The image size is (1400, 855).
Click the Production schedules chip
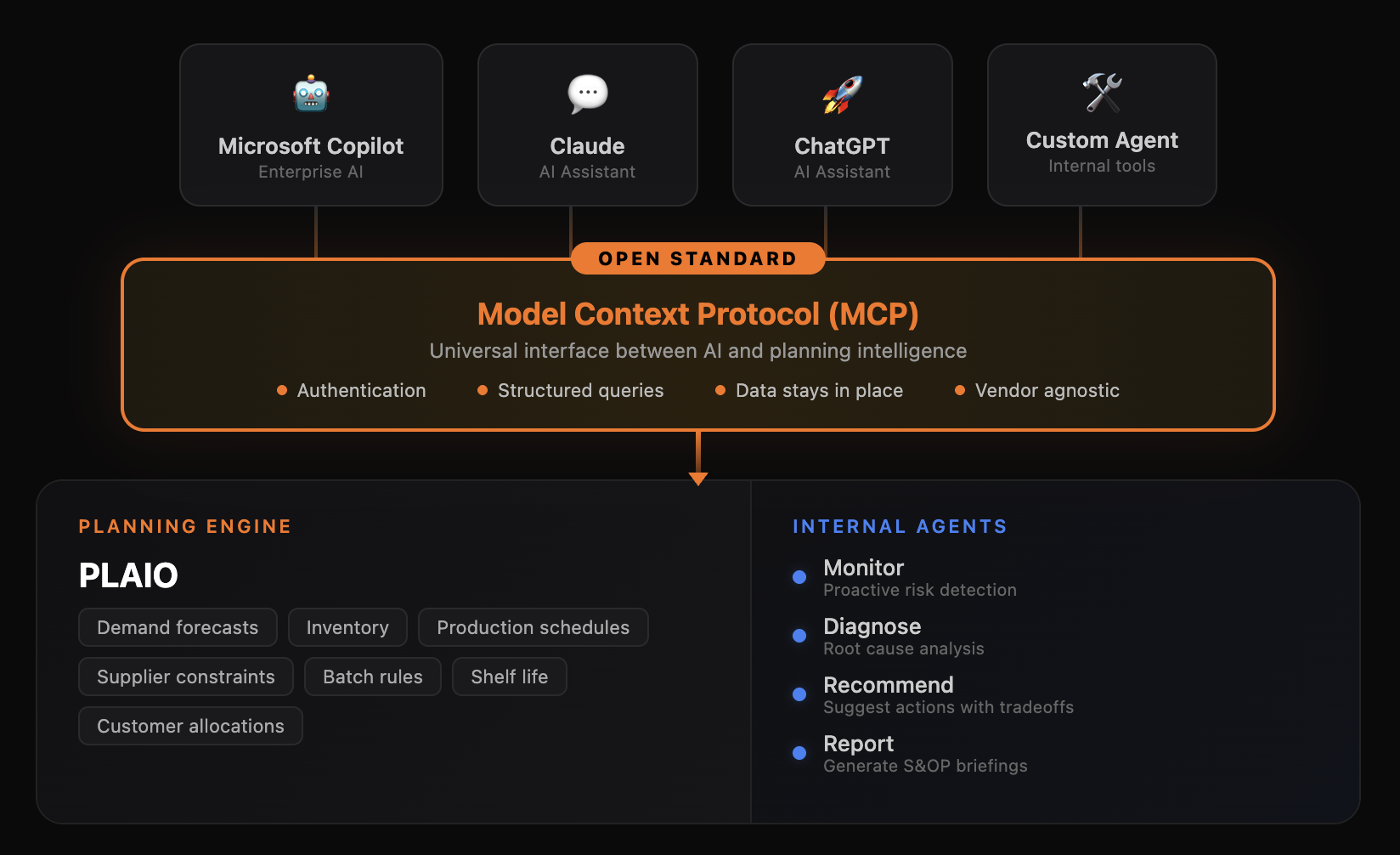click(533, 627)
